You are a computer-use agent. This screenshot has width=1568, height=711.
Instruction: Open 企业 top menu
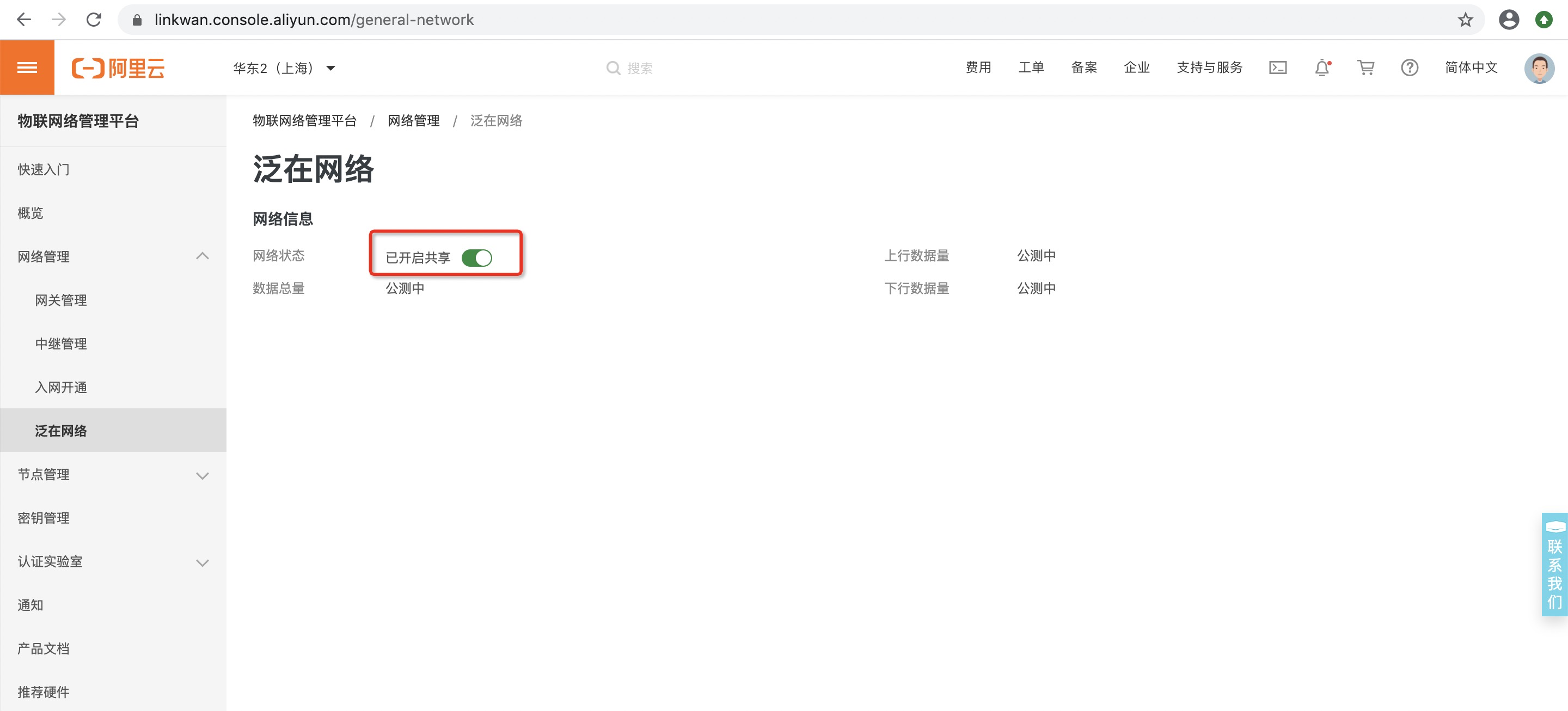(x=1136, y=68)
